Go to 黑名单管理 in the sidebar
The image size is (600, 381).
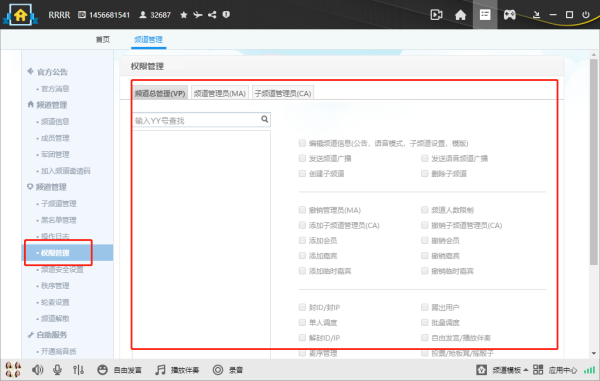59,220
